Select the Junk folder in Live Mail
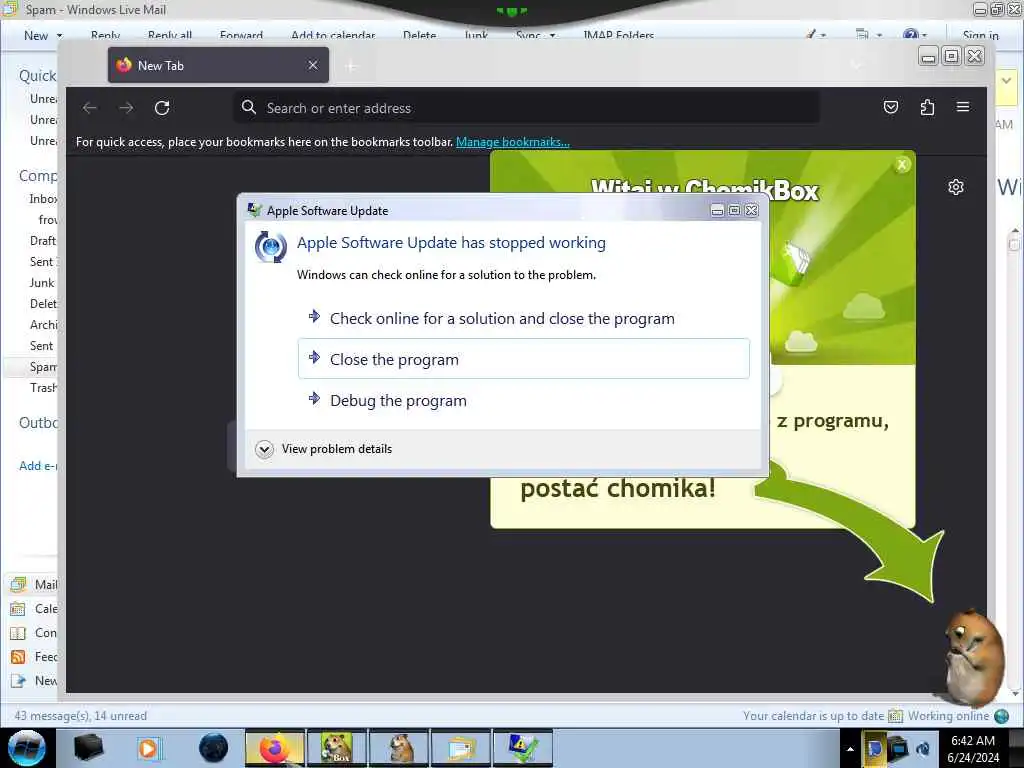The image size is (1024, 768). tap(42, 283)
